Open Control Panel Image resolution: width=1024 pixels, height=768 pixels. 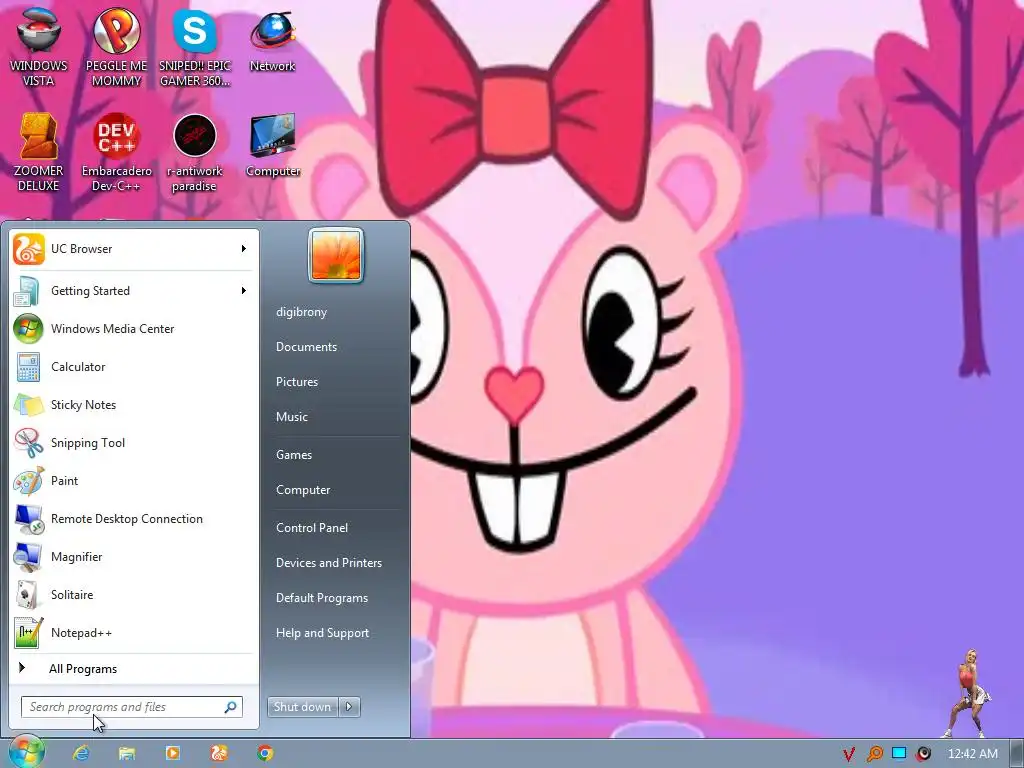pos(312,528)
